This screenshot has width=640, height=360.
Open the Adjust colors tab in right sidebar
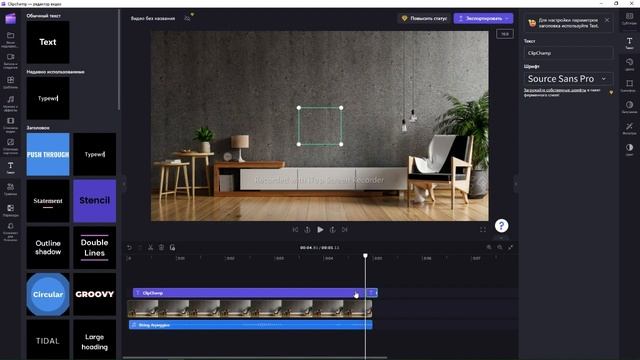tap(629, 149)
